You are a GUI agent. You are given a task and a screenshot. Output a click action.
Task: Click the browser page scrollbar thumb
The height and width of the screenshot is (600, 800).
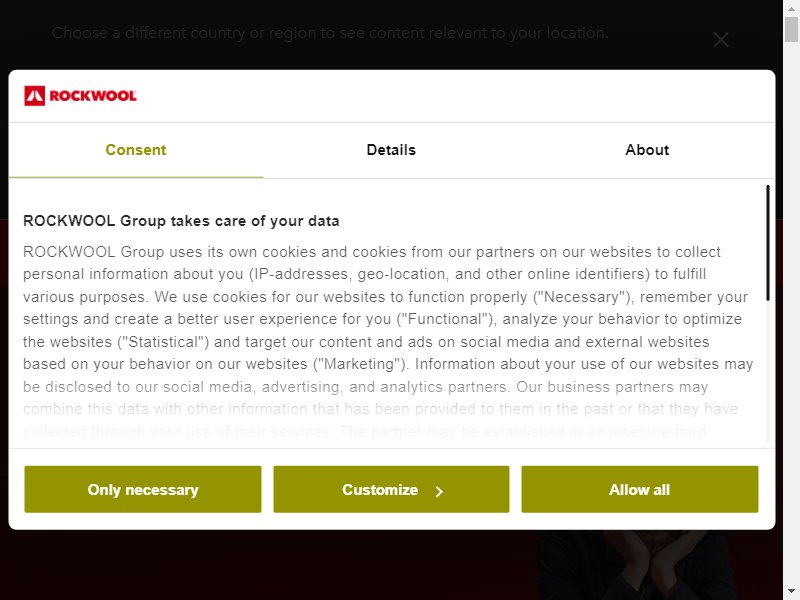791,30
